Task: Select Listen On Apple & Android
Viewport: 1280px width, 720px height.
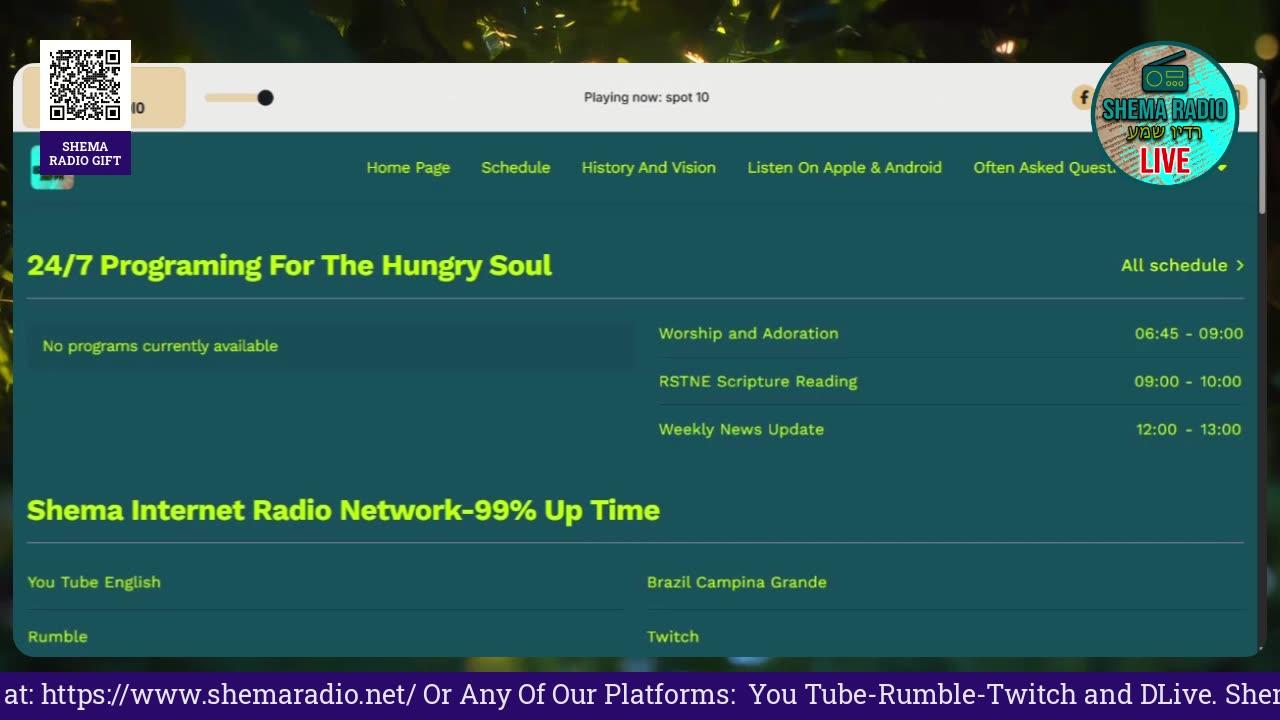Action: click(844, 167)
